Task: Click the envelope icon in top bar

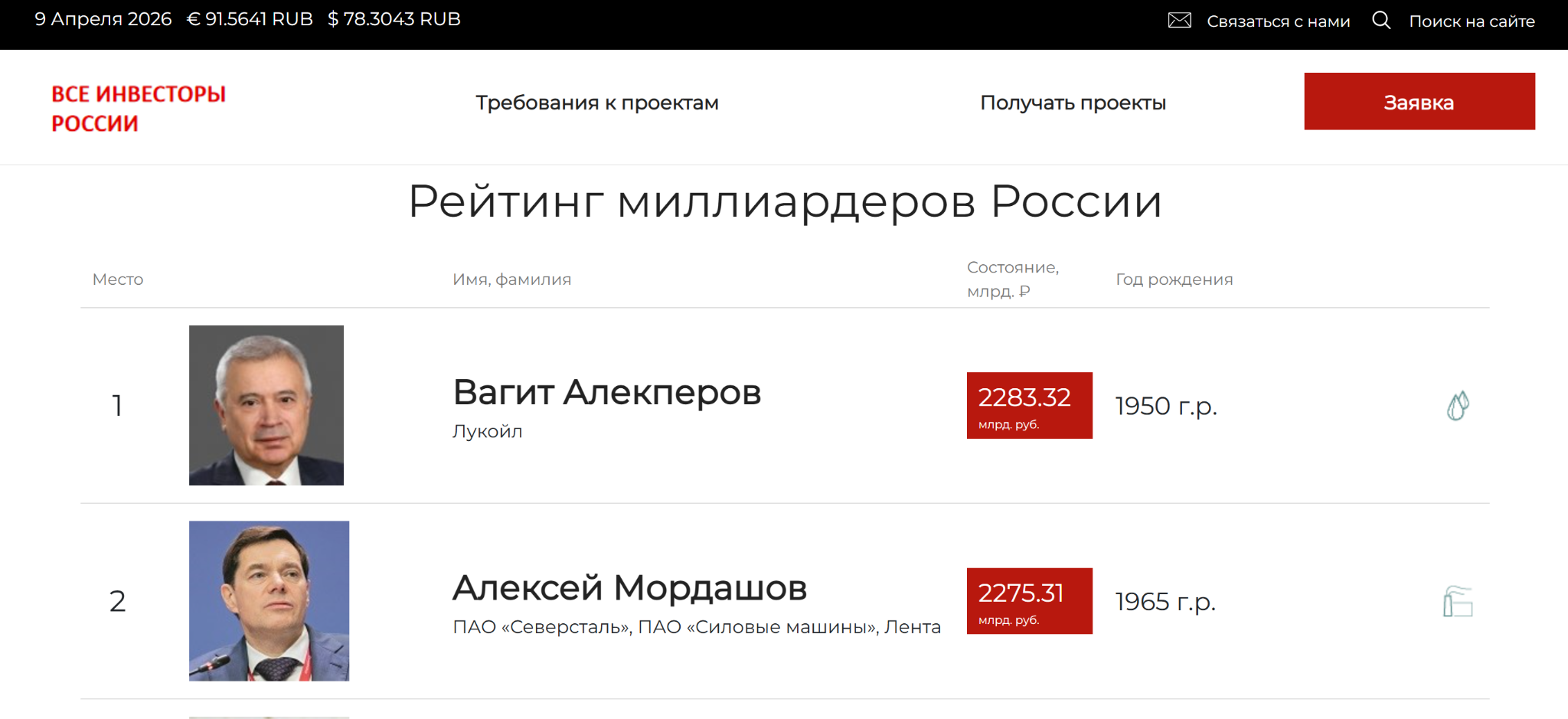Action: point(1179,21)
